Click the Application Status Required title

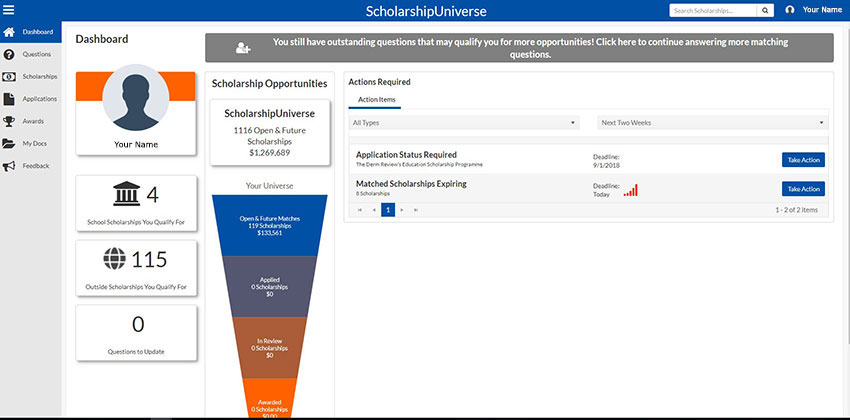pos(406,154)
